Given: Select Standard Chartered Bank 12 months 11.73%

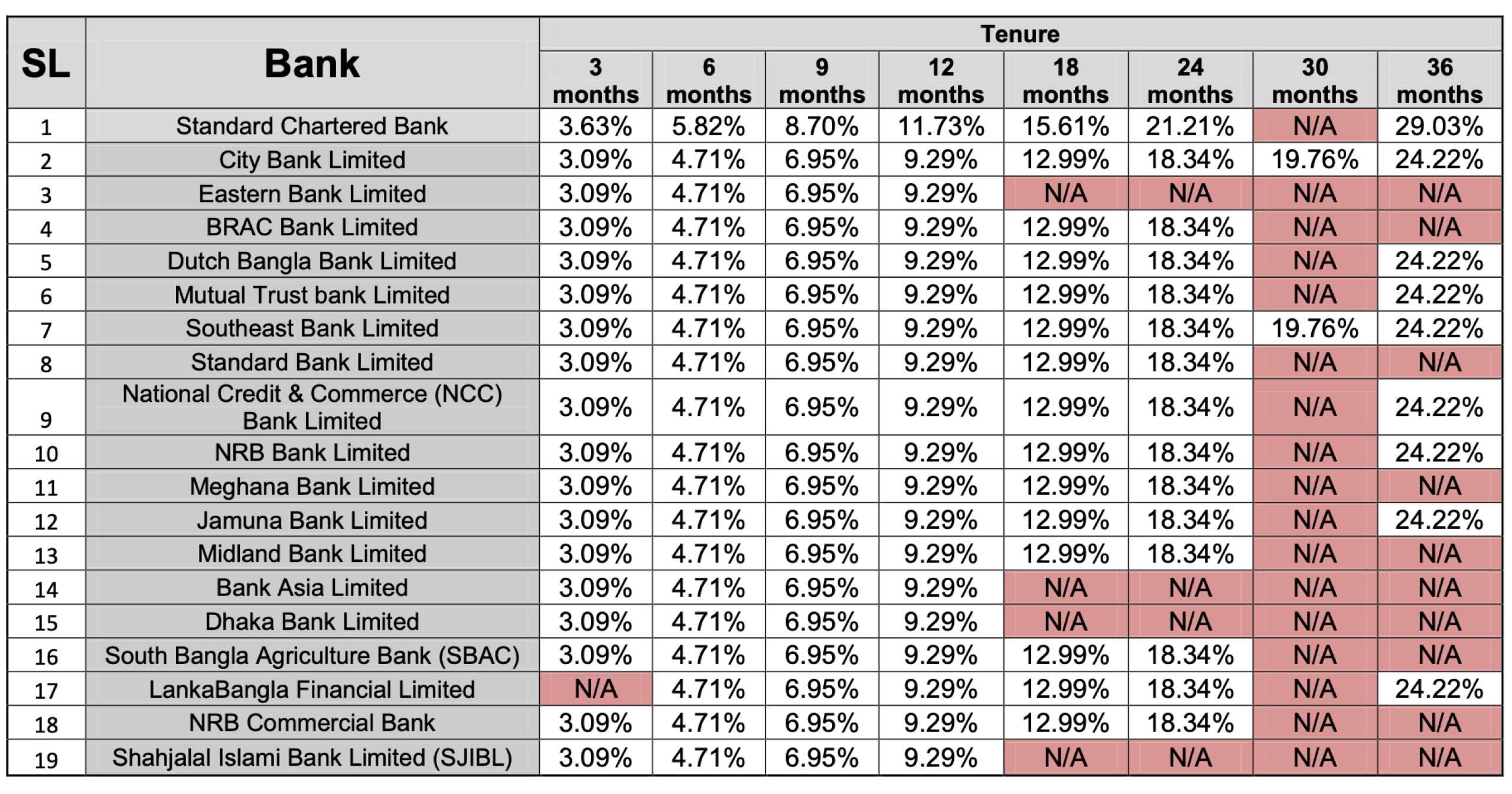Looking at the screenshot, I should click(941, 126).
